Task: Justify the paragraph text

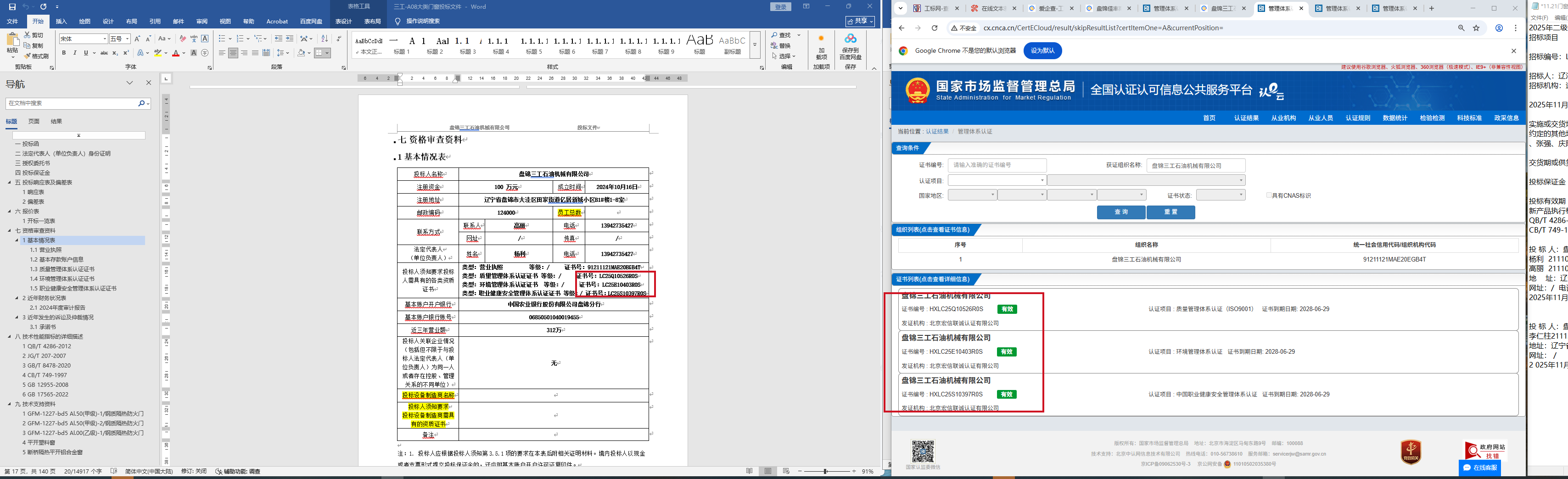Action: point(255,53)
